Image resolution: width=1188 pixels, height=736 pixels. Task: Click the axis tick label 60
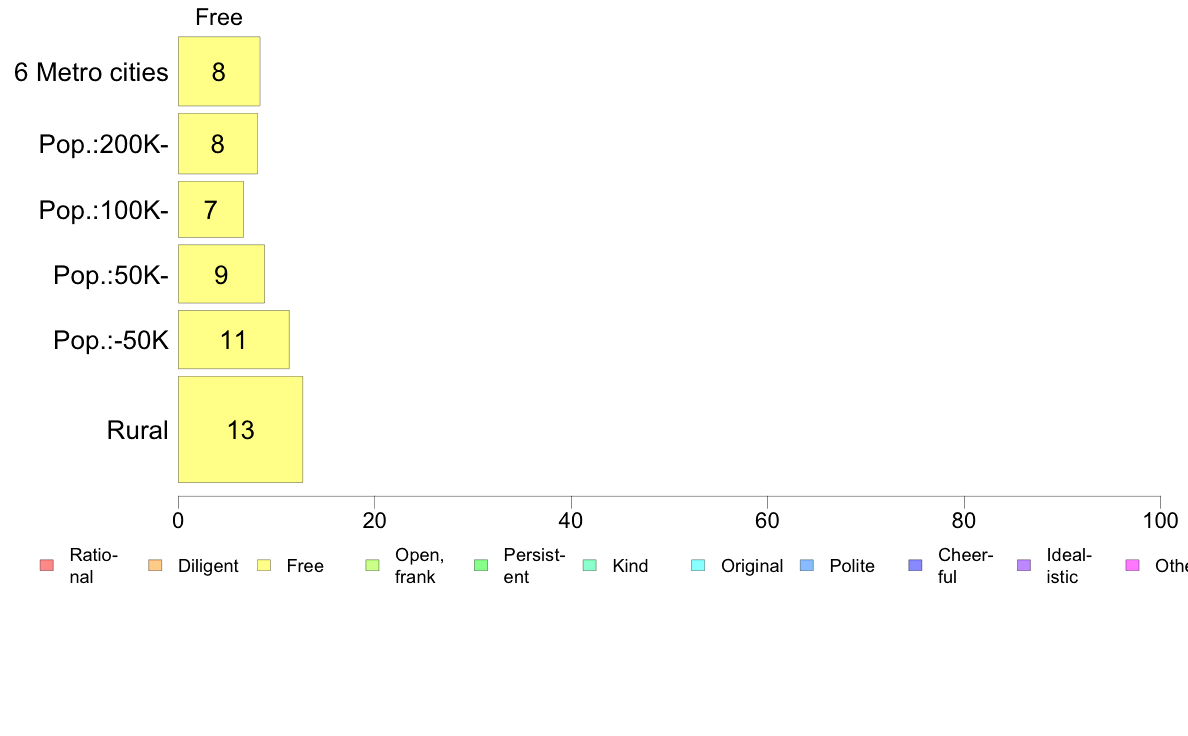click(767, 520)
